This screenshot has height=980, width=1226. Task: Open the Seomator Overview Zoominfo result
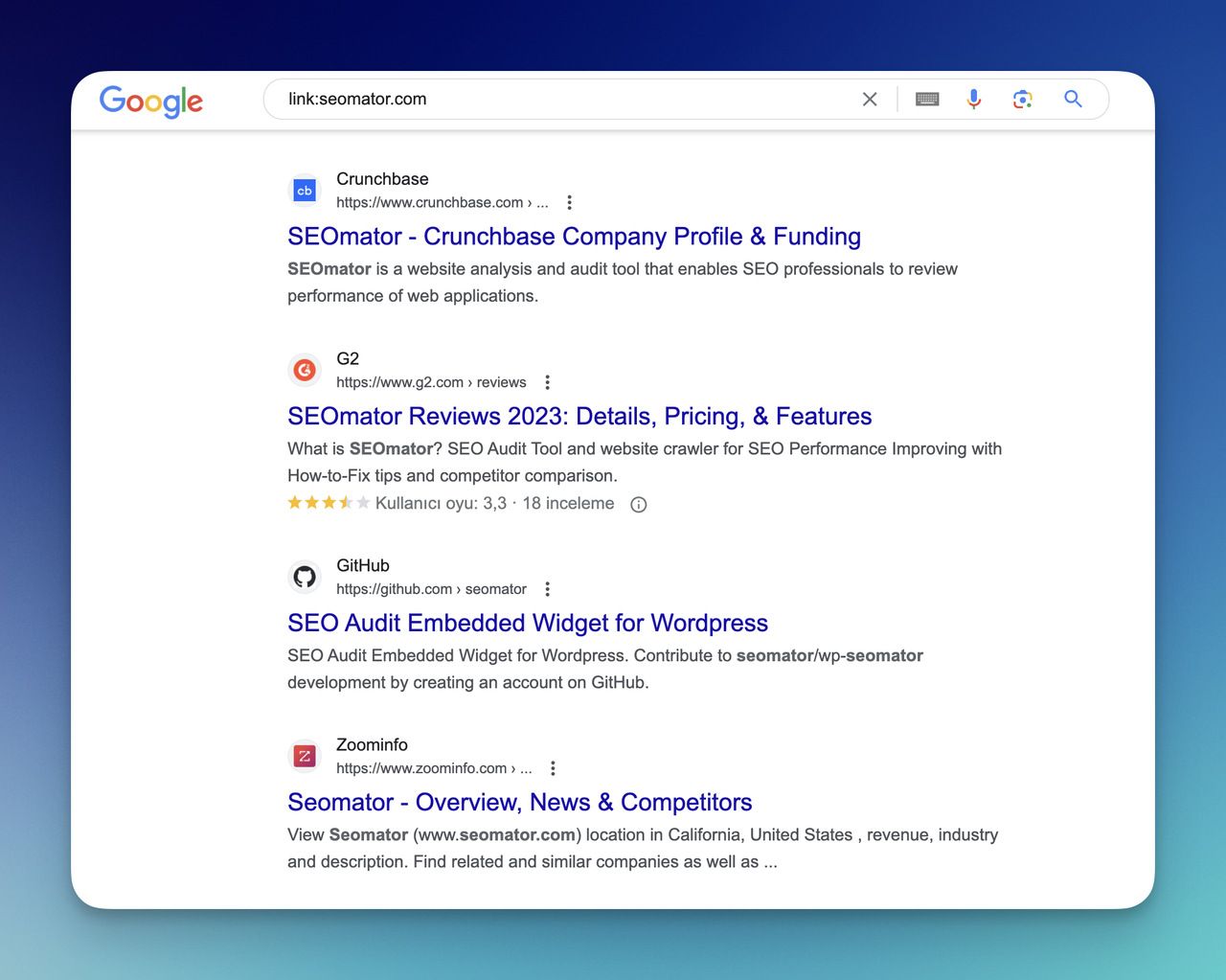tap(519, 802)
